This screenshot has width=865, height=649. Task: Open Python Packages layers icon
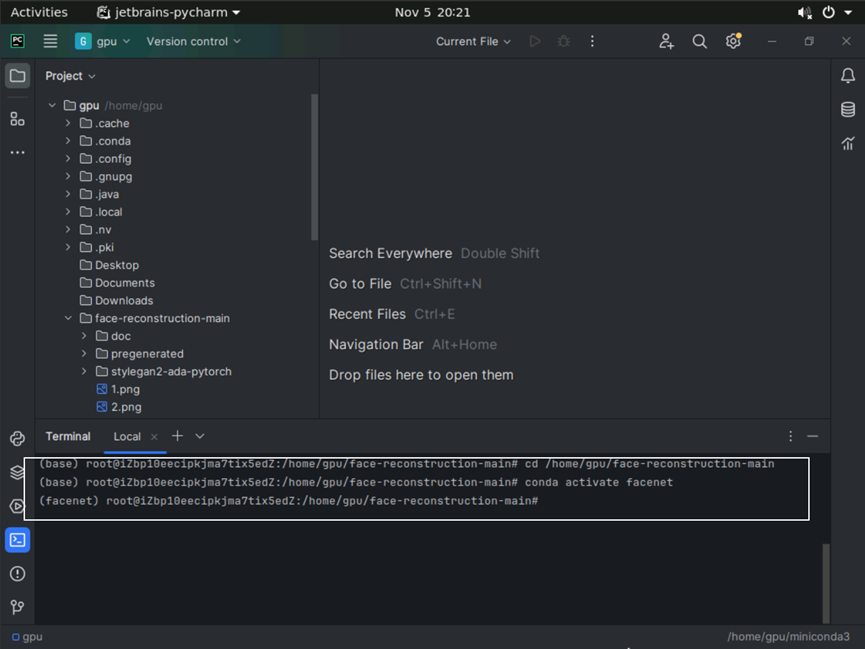coord(18,472)
